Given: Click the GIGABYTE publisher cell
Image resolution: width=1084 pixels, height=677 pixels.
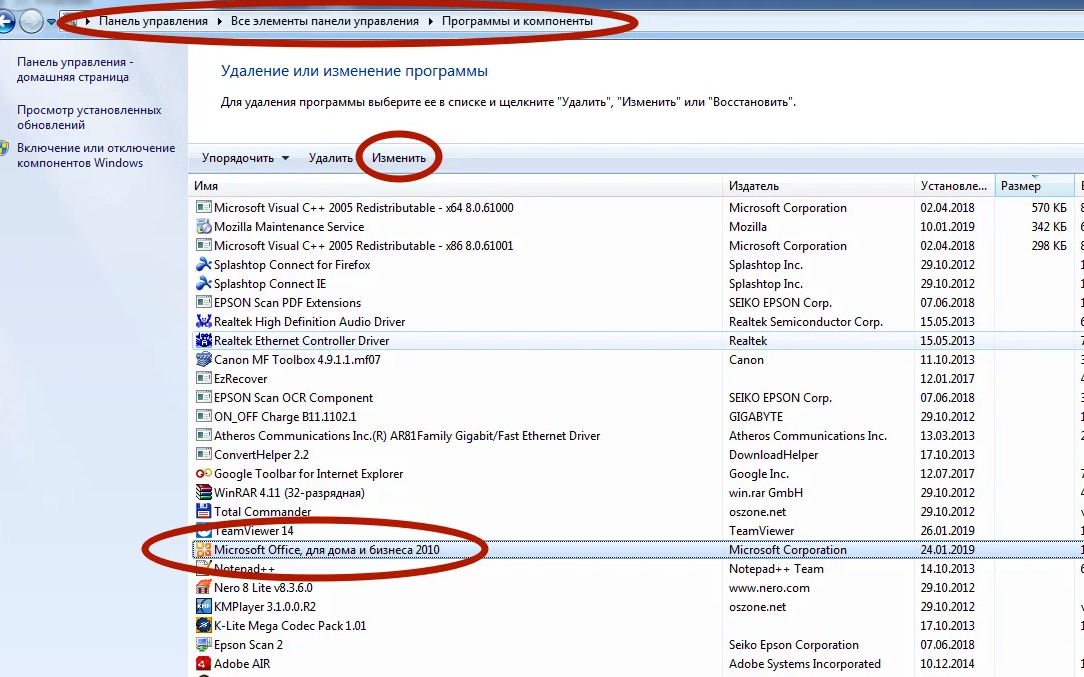Looking at the screenshot, I should (756, 416).
